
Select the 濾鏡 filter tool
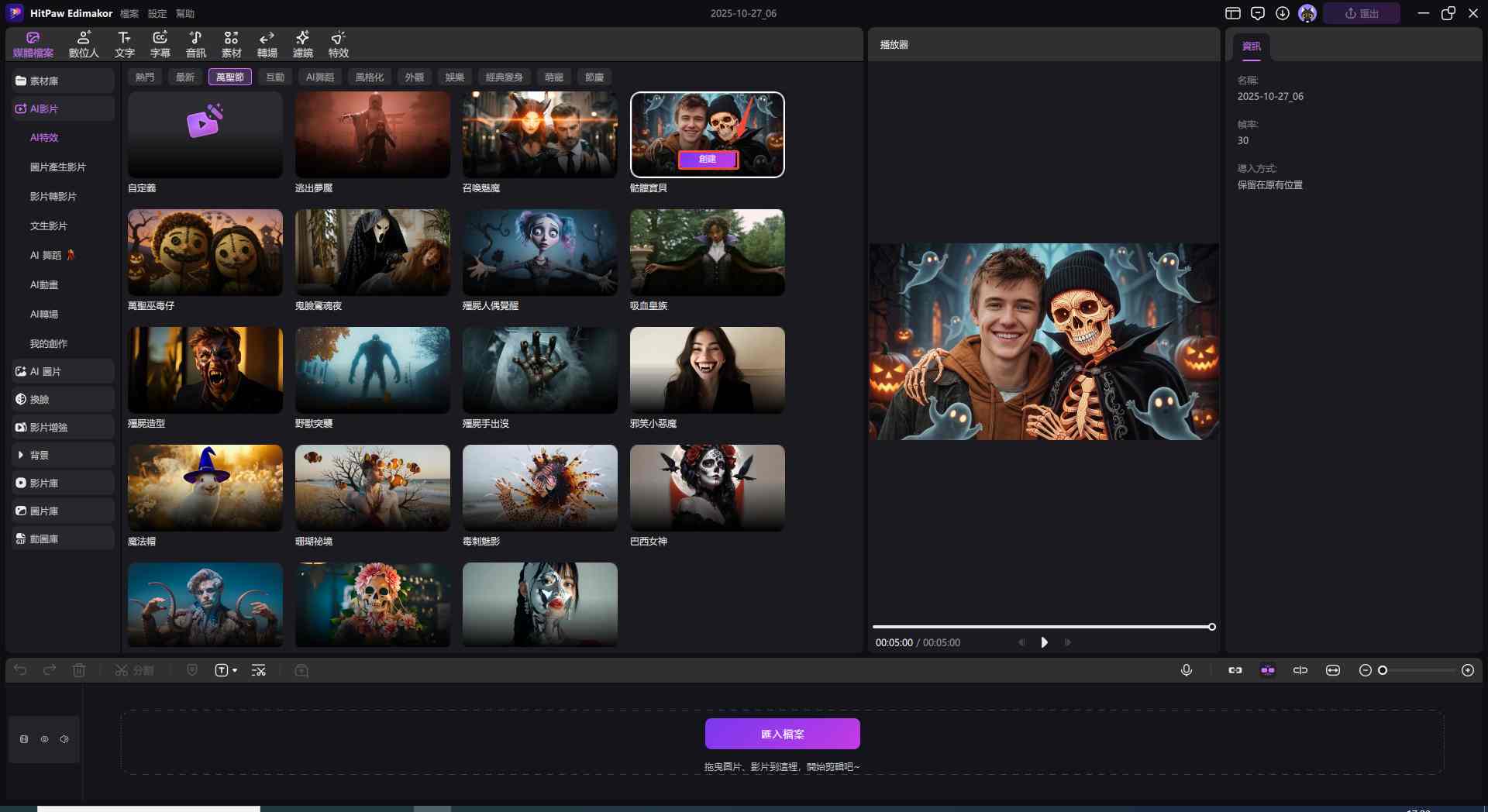(x=302, y=44)
